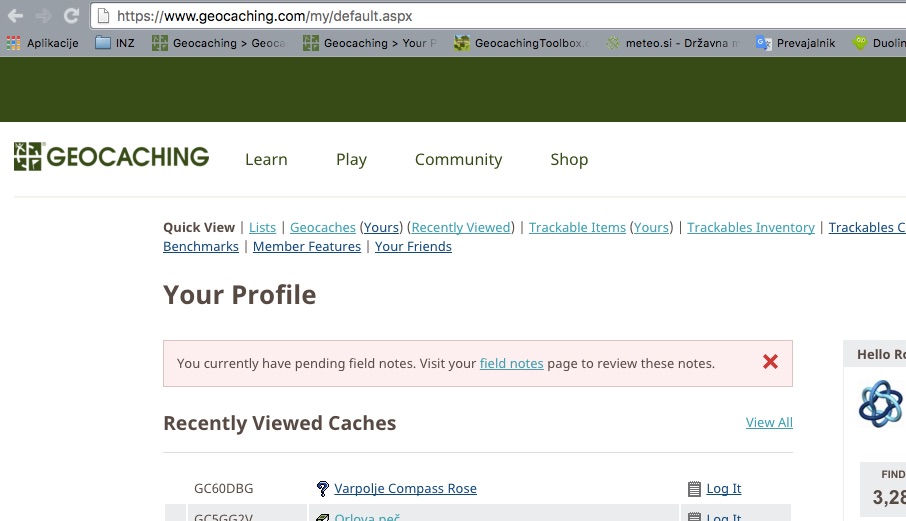Open the Lists link
The image size is (906, 521).
pyautogui.click(x=262, y=228)
